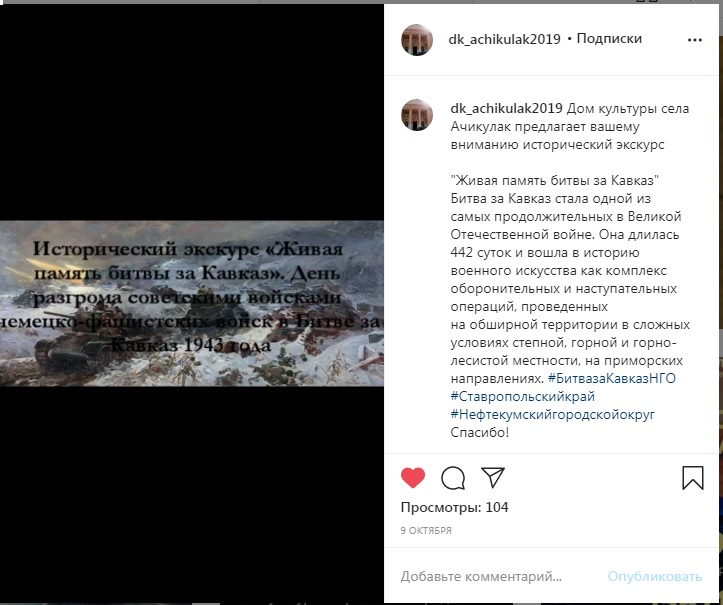Click the red heart like icon
723x605 pixels.
413,477
